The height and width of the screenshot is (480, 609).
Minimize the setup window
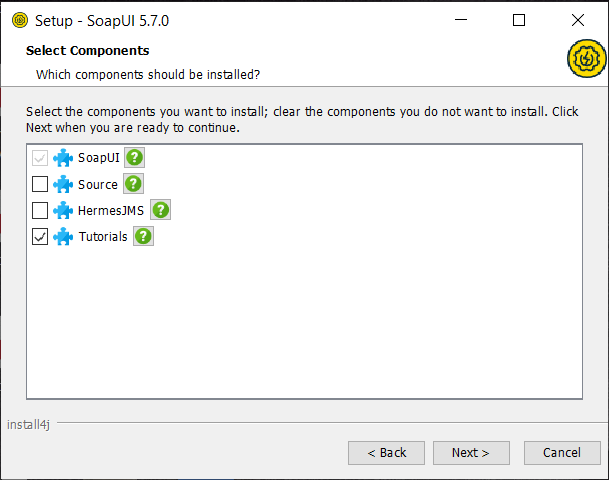[461, 20]
